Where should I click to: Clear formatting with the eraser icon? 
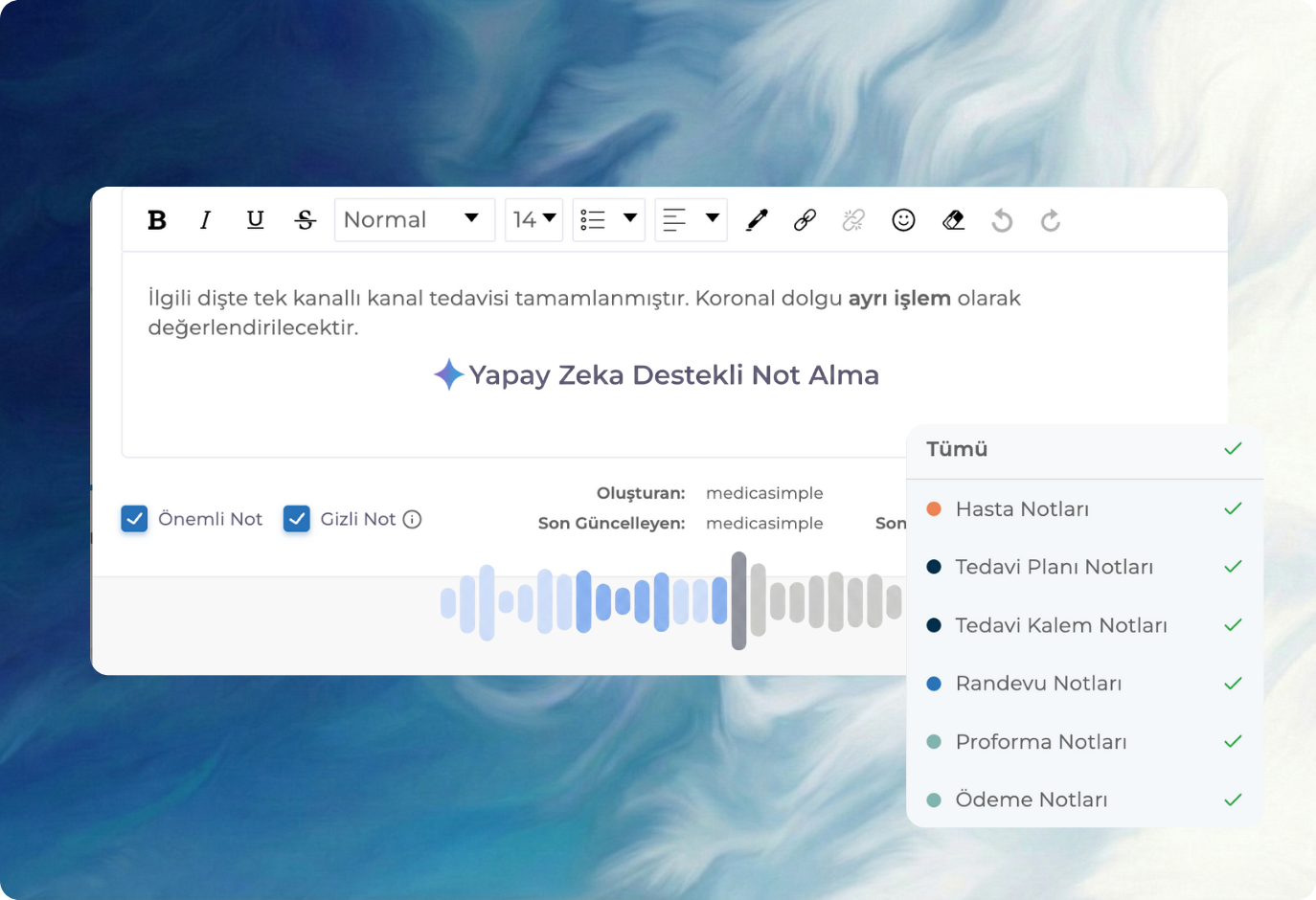pos(953,220)
